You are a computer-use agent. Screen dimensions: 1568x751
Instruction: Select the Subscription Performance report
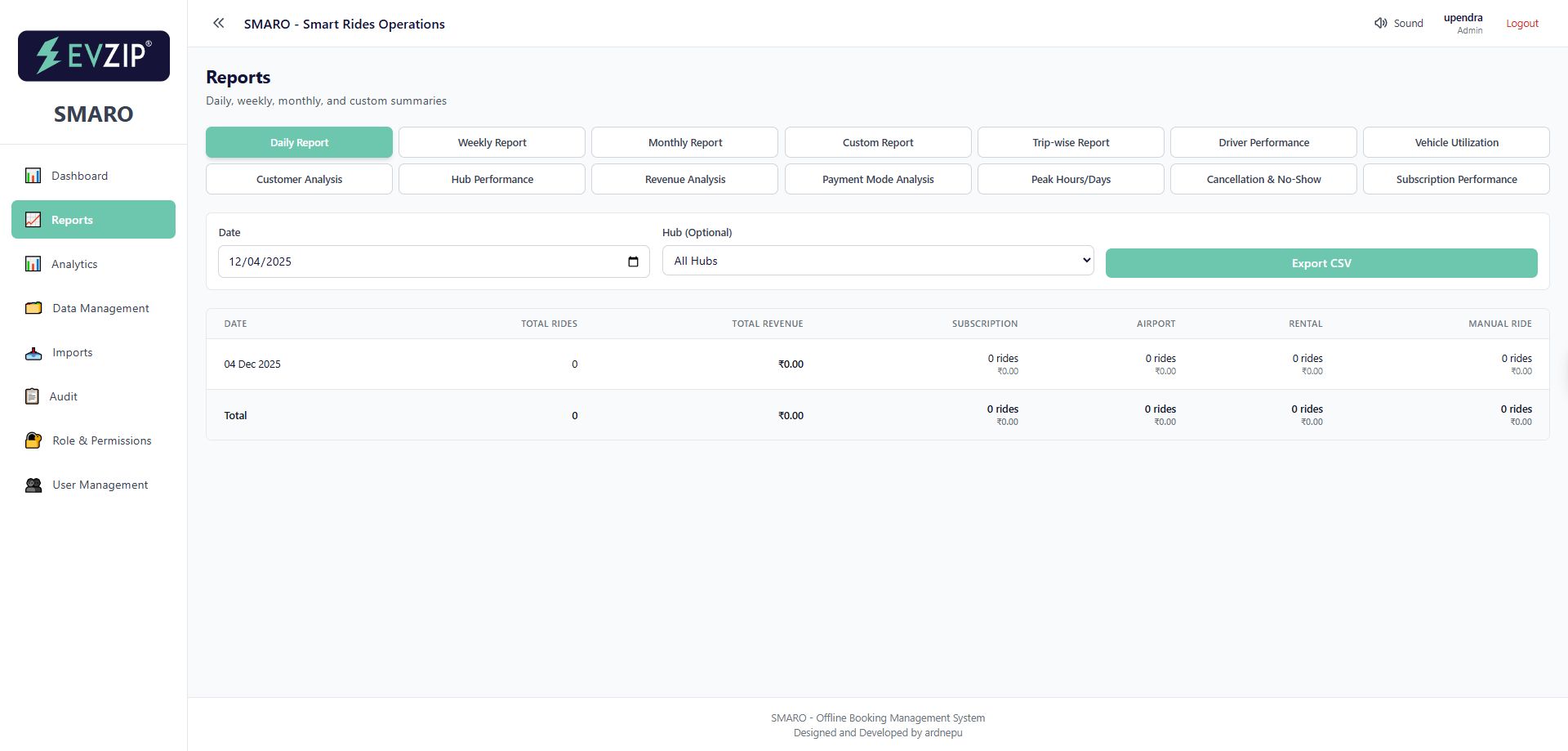(1456, 179)
